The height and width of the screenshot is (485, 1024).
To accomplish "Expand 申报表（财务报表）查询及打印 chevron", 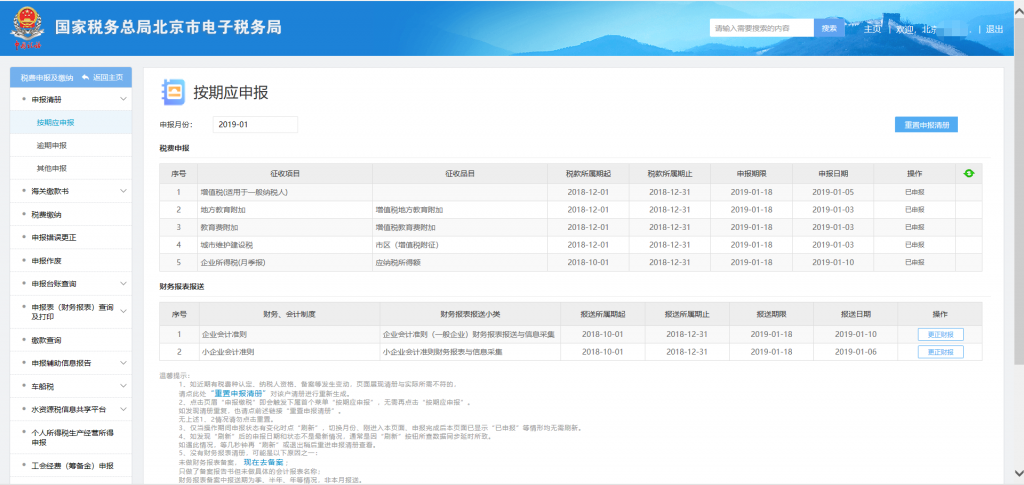I will (123, 311).
